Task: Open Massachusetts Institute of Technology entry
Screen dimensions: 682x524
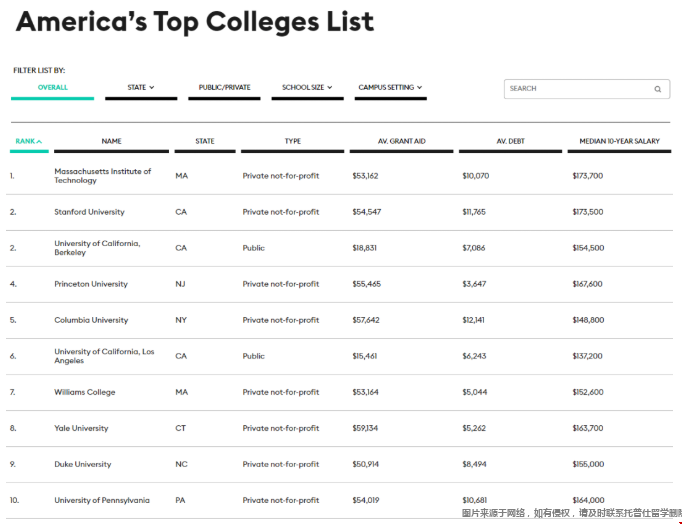Action: click(103, 176)
